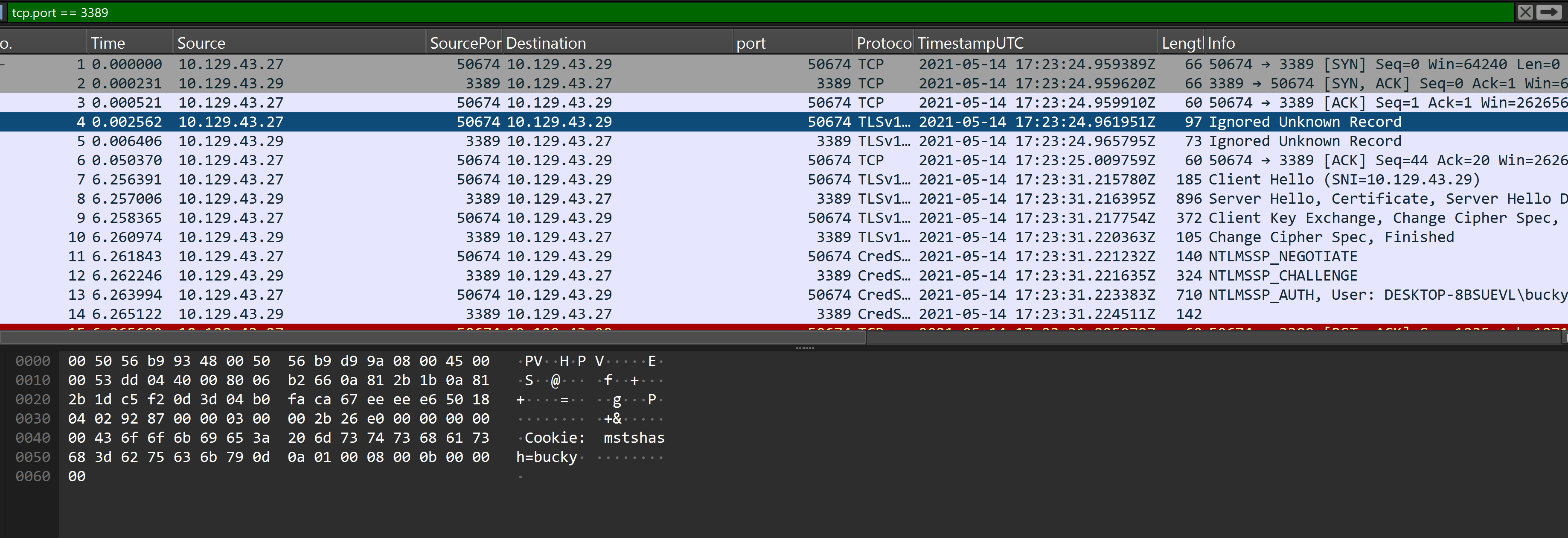Select packet 14 with length 142
The height and width of the screenshot is (538, 1568).
click(784, 314)
